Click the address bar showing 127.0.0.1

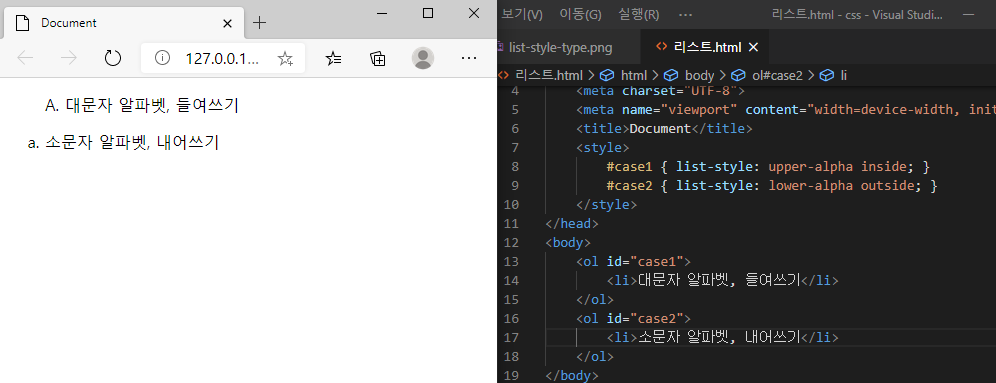tap(222, 58)
